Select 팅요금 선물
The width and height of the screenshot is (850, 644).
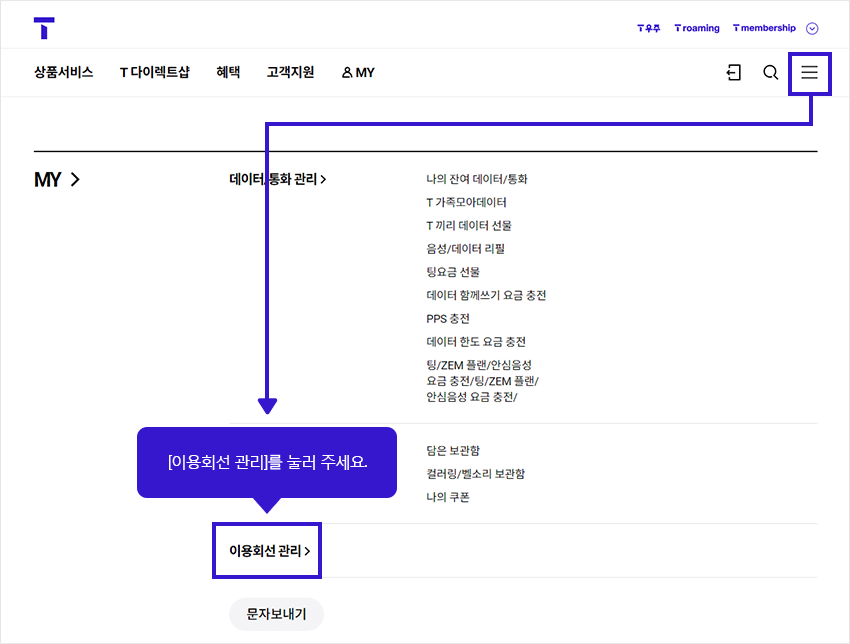[x=453, y=272]
